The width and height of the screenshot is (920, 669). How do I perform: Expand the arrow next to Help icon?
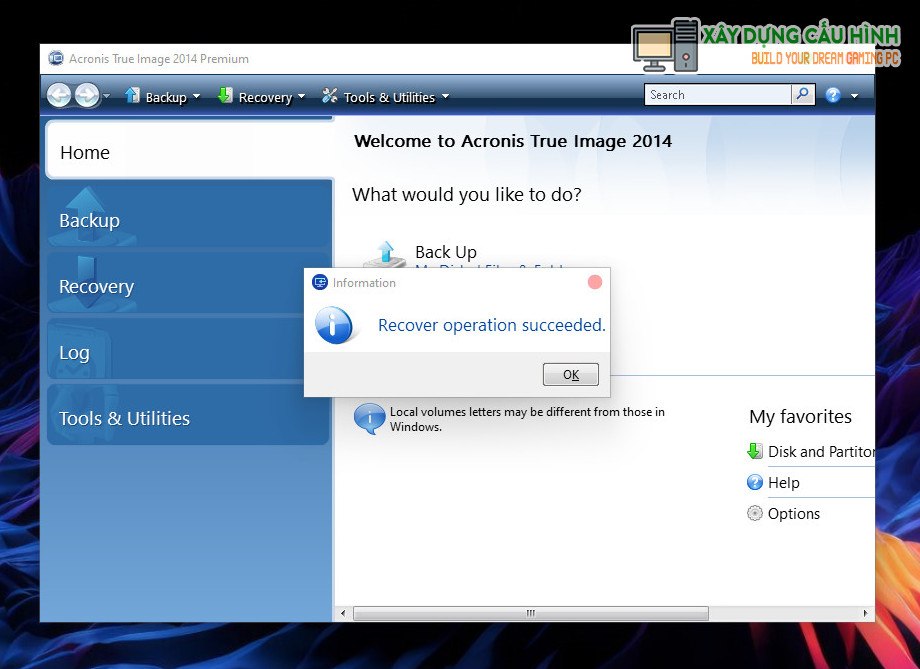pyautogui.click(x=854, y=97)
